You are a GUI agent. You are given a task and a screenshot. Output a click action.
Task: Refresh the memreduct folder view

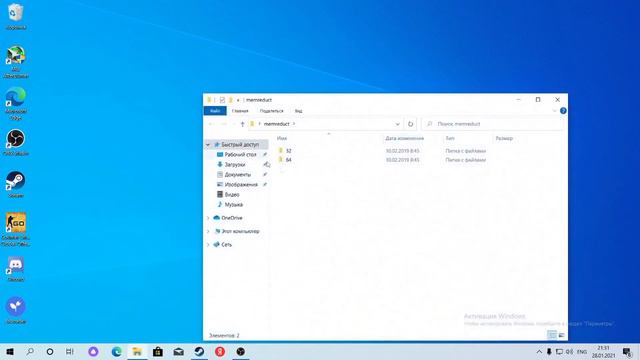tap(411, 124)
